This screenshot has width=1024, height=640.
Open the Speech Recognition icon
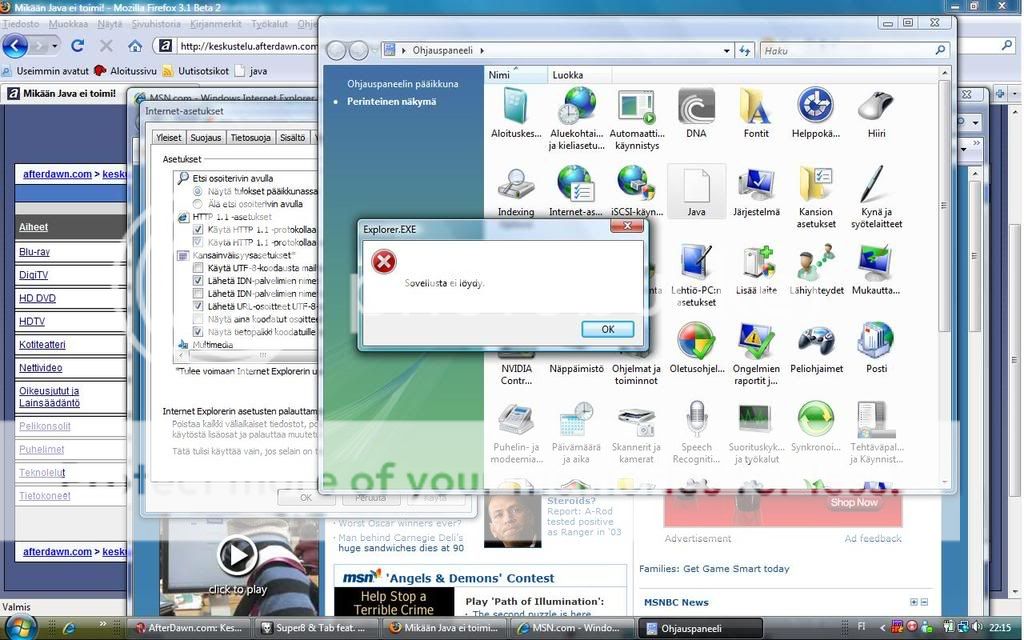pos(696,432)
